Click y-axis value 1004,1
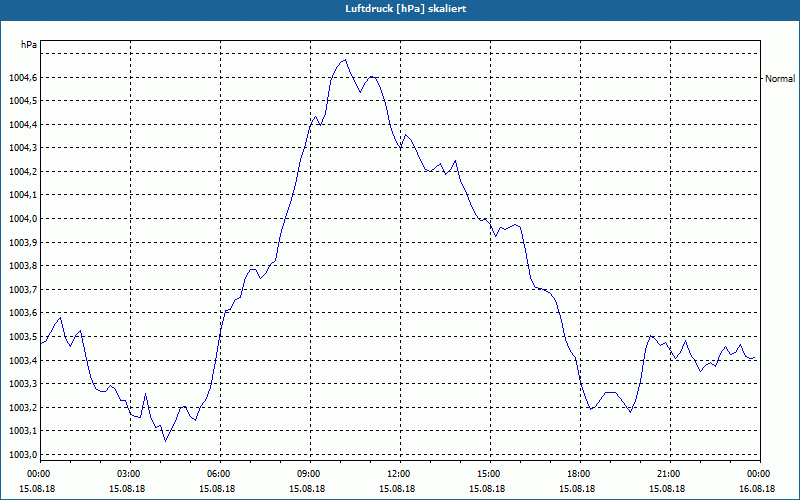 pos(23,195)
